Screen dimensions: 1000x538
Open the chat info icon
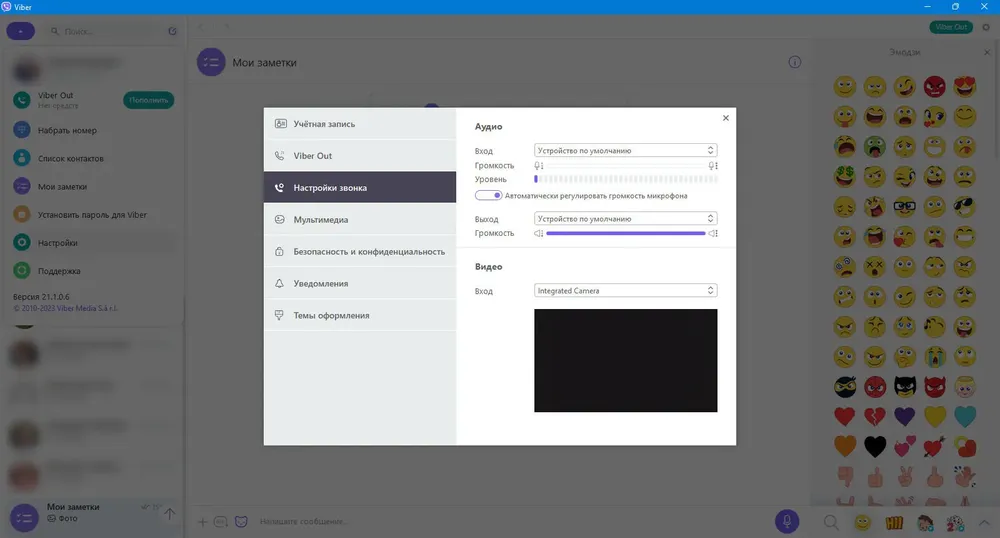795,62
